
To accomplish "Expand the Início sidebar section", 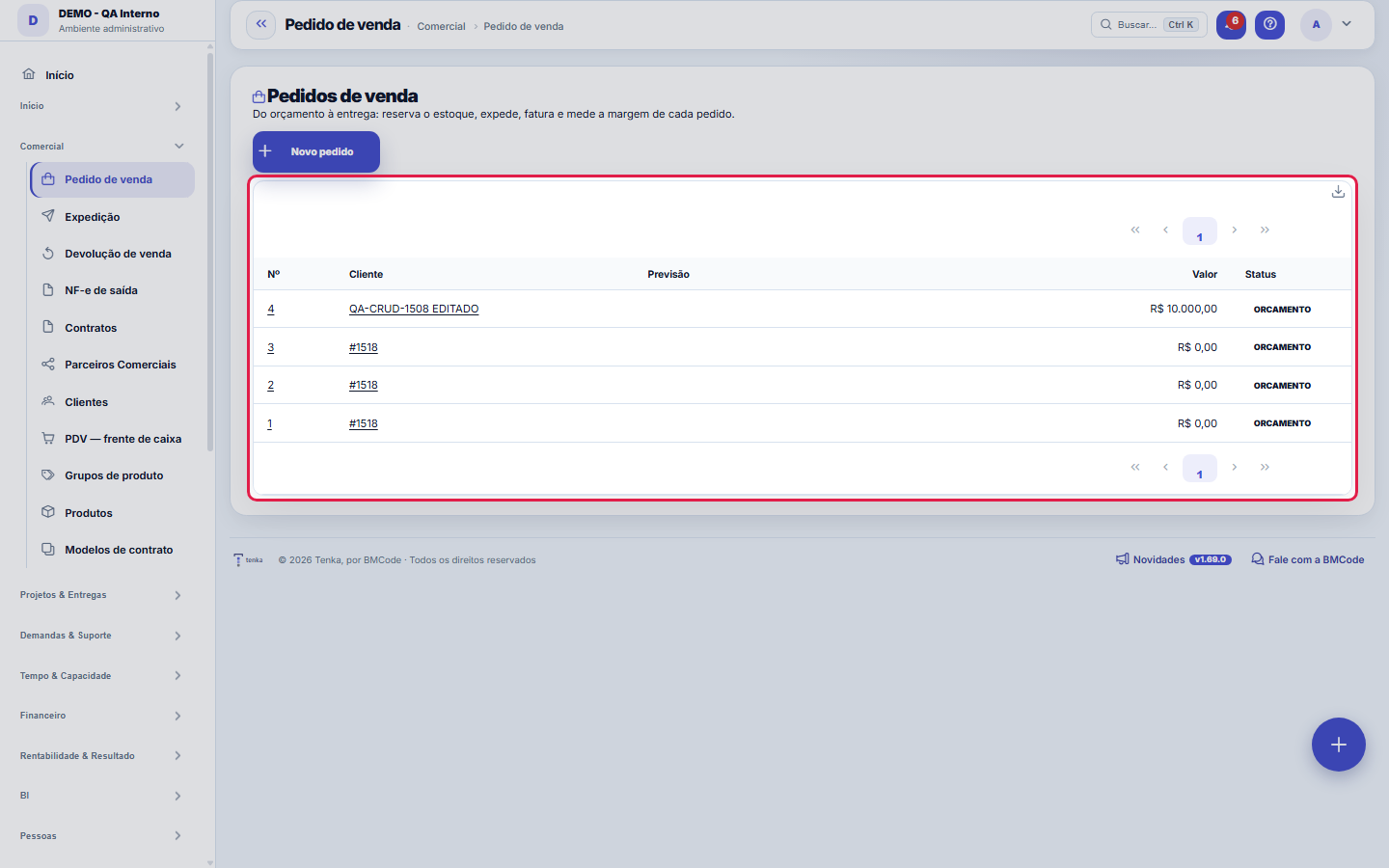I will tap(101, 106).
